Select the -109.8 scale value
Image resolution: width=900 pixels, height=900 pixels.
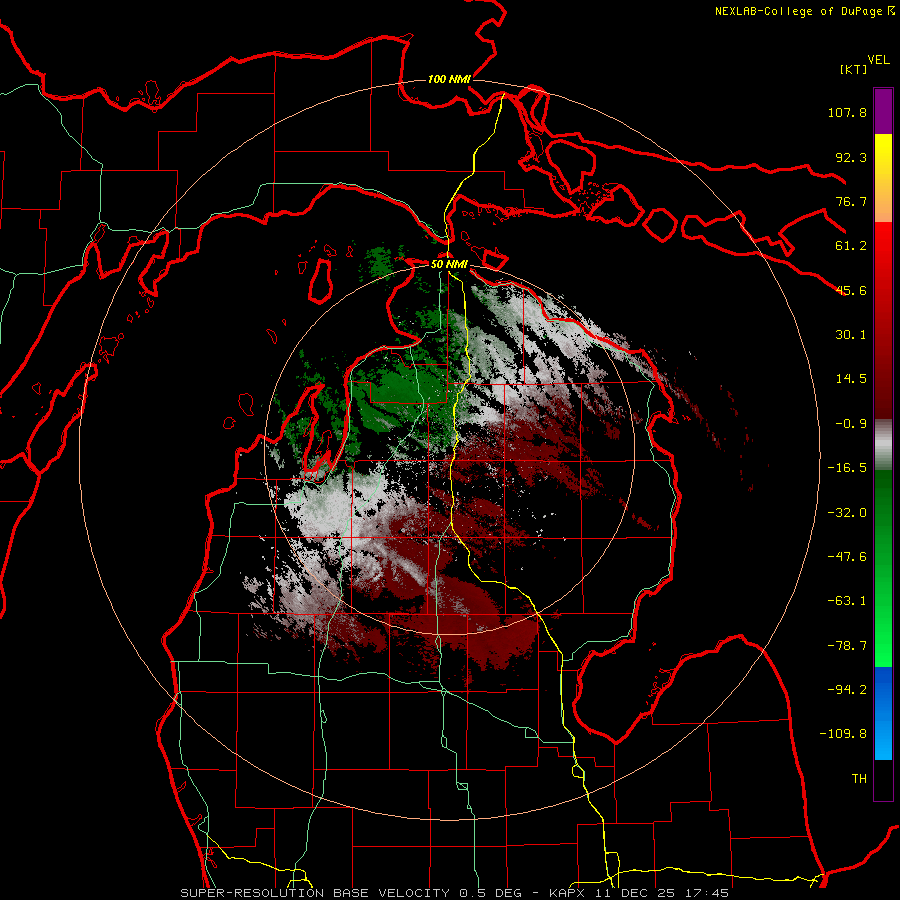(843, 734)
